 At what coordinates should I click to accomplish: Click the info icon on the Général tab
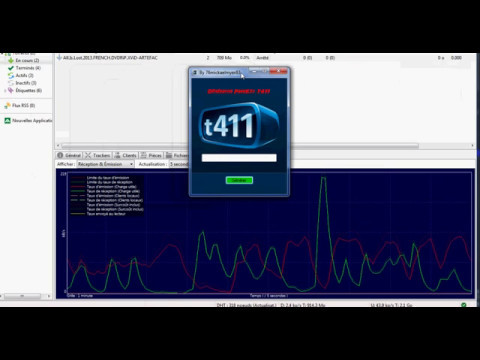coord(60,155)
